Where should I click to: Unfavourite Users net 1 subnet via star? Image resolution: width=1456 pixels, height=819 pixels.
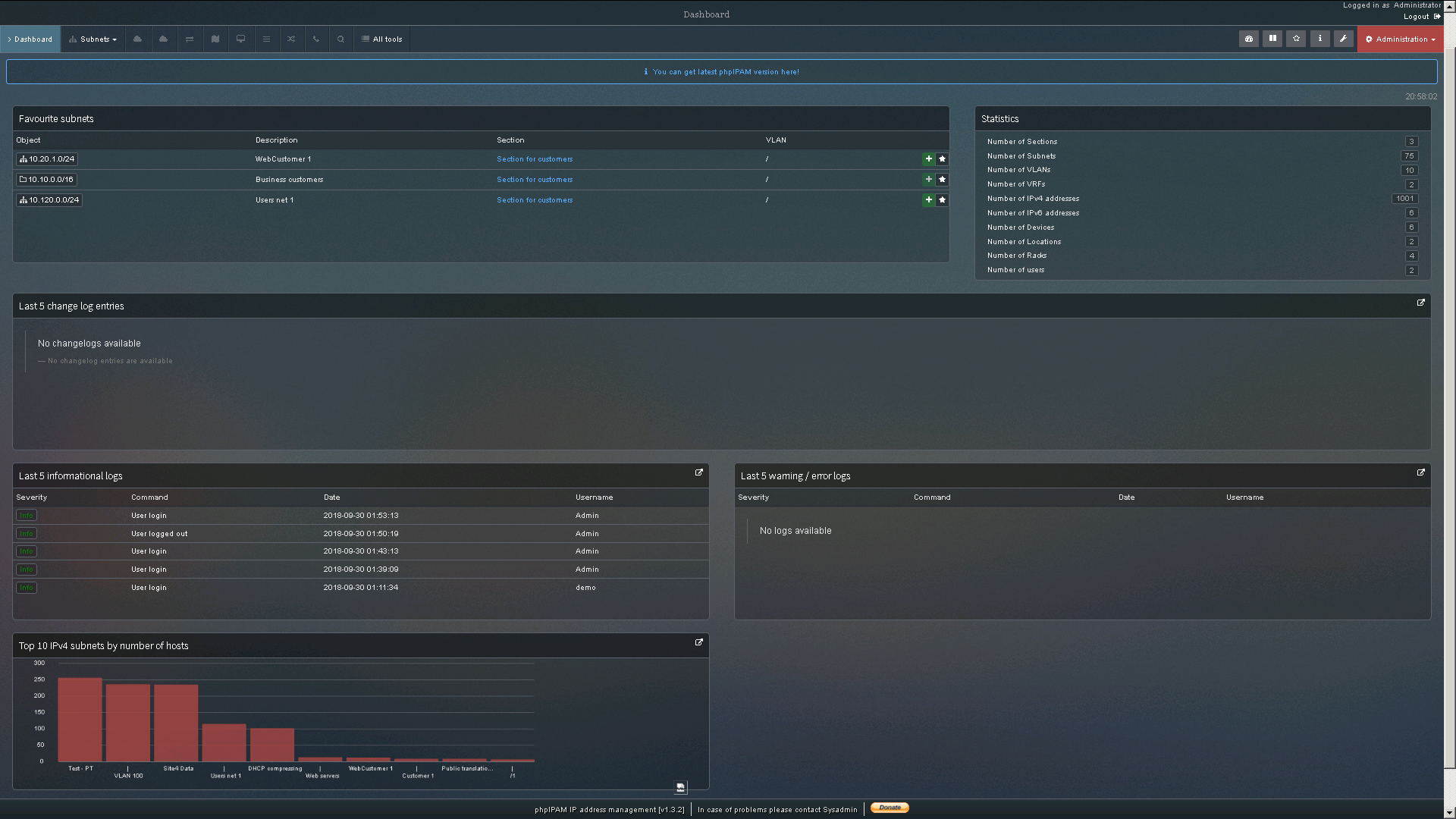[x=942, y=200]
